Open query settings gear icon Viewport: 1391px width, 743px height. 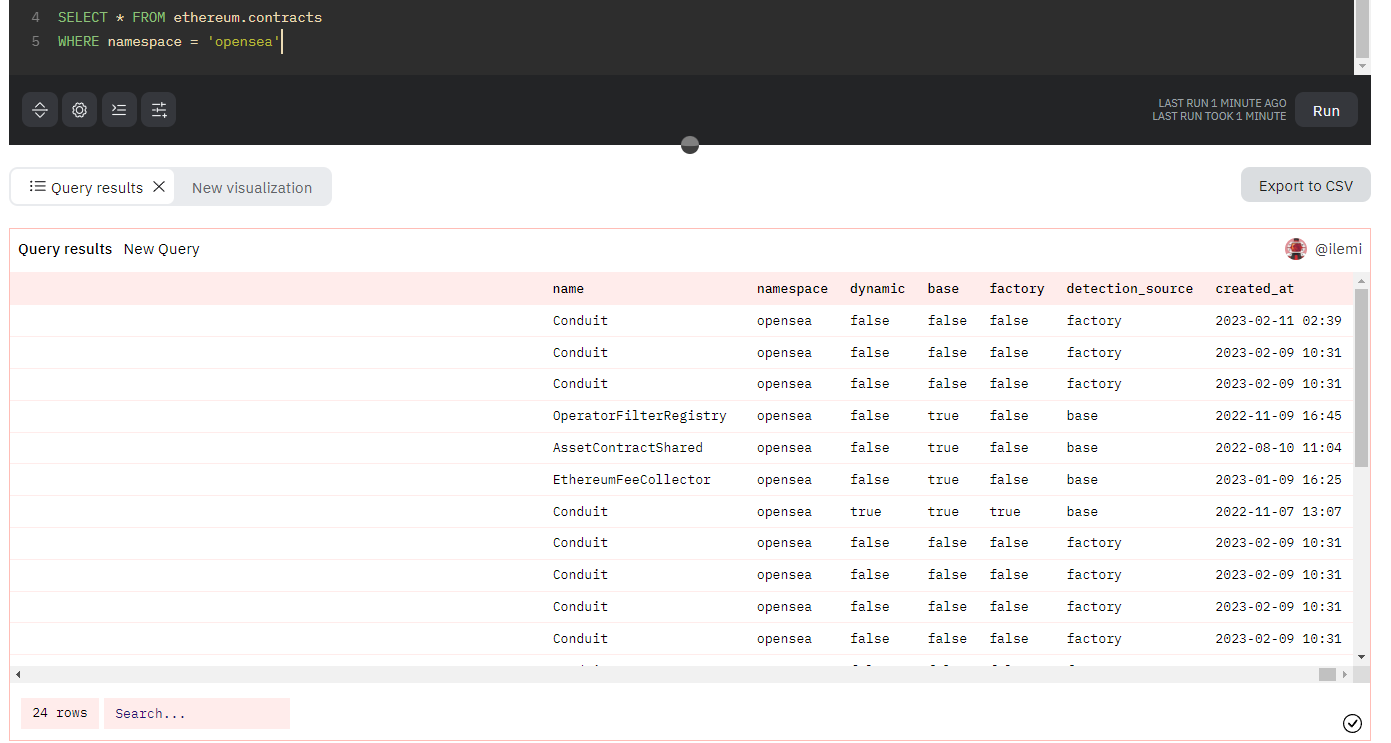click(80, 110)
